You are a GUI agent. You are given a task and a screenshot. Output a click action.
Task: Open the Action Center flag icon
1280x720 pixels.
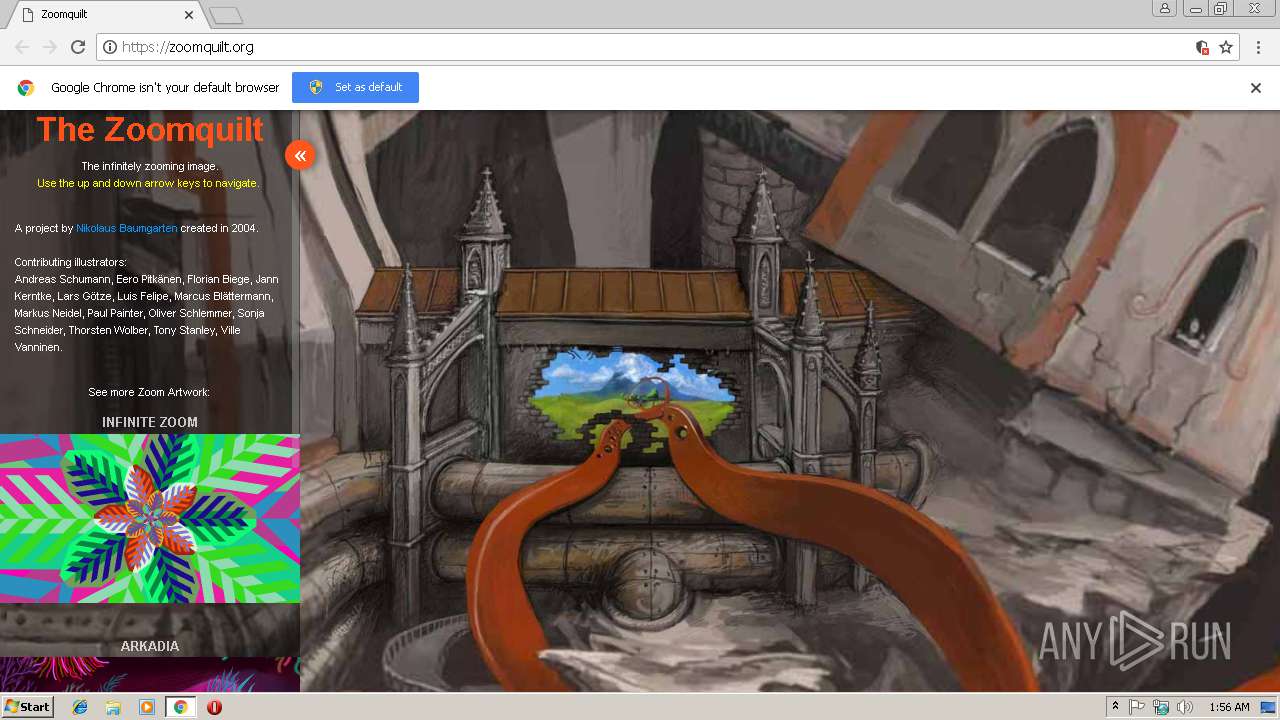pos(1137,707)
